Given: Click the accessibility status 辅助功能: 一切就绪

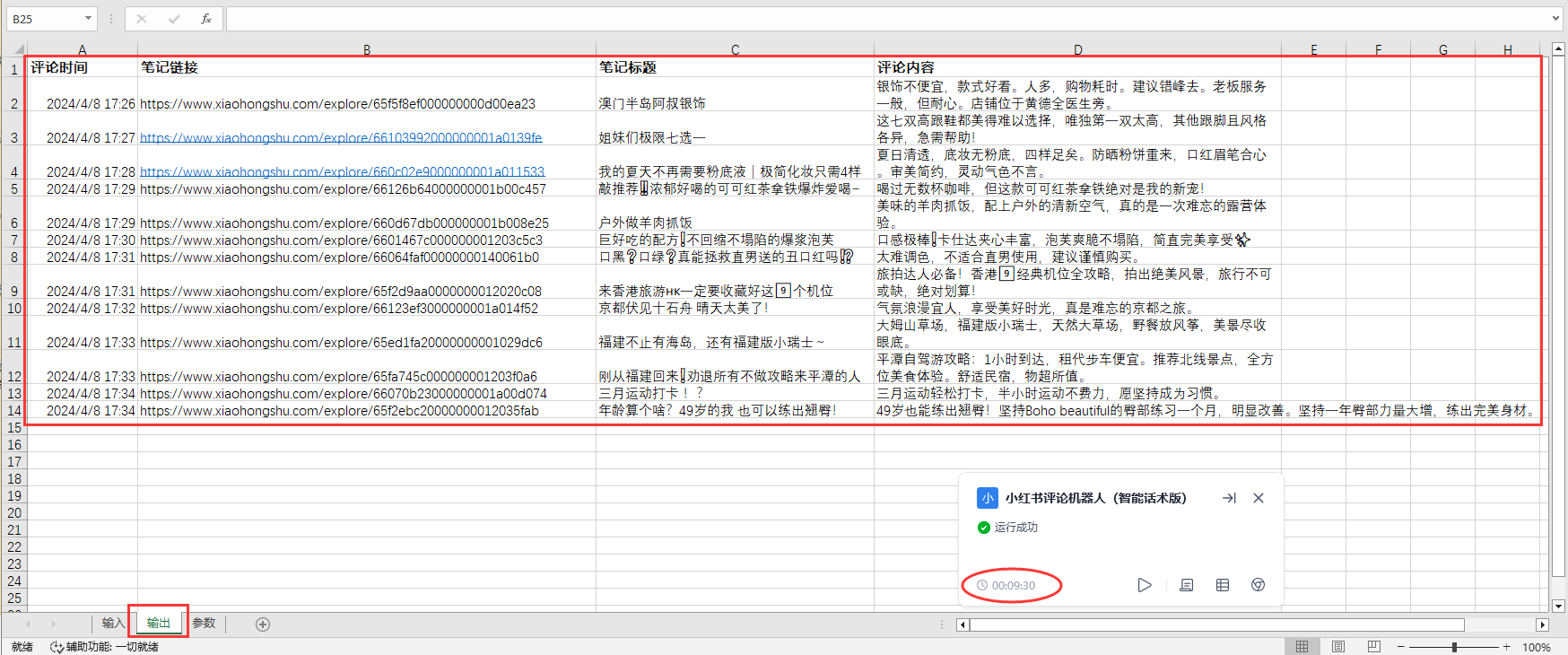Looking at the screenshot, I should point(105,647).
